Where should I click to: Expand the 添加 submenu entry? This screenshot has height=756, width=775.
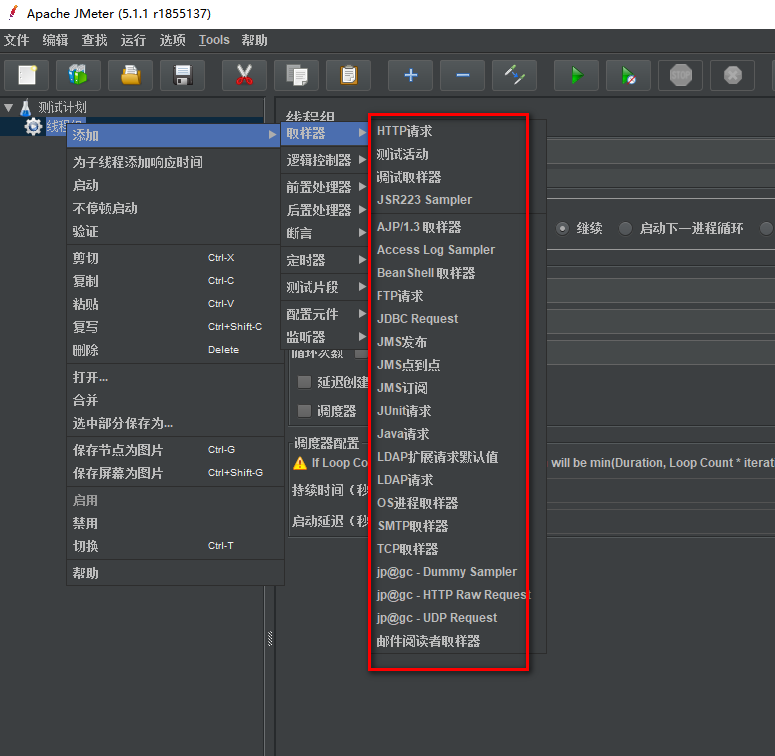pos(173,134)
